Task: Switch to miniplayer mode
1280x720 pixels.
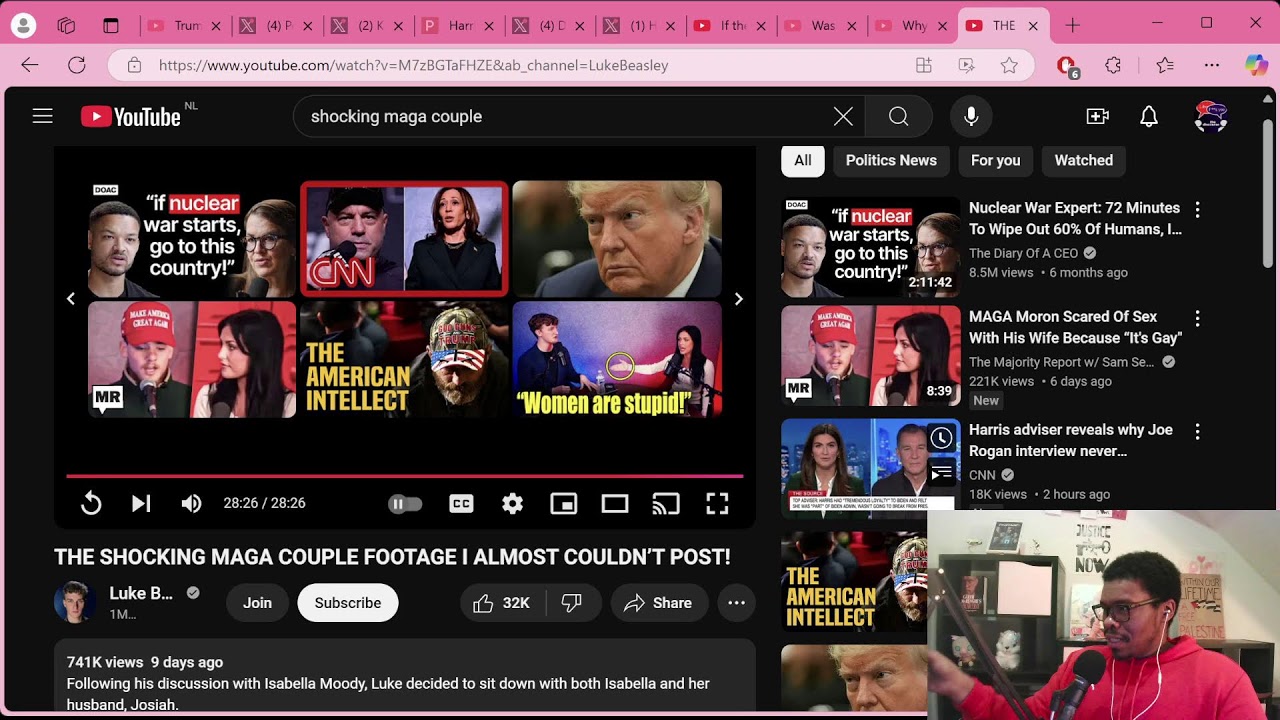Action: tap(564, 503)
